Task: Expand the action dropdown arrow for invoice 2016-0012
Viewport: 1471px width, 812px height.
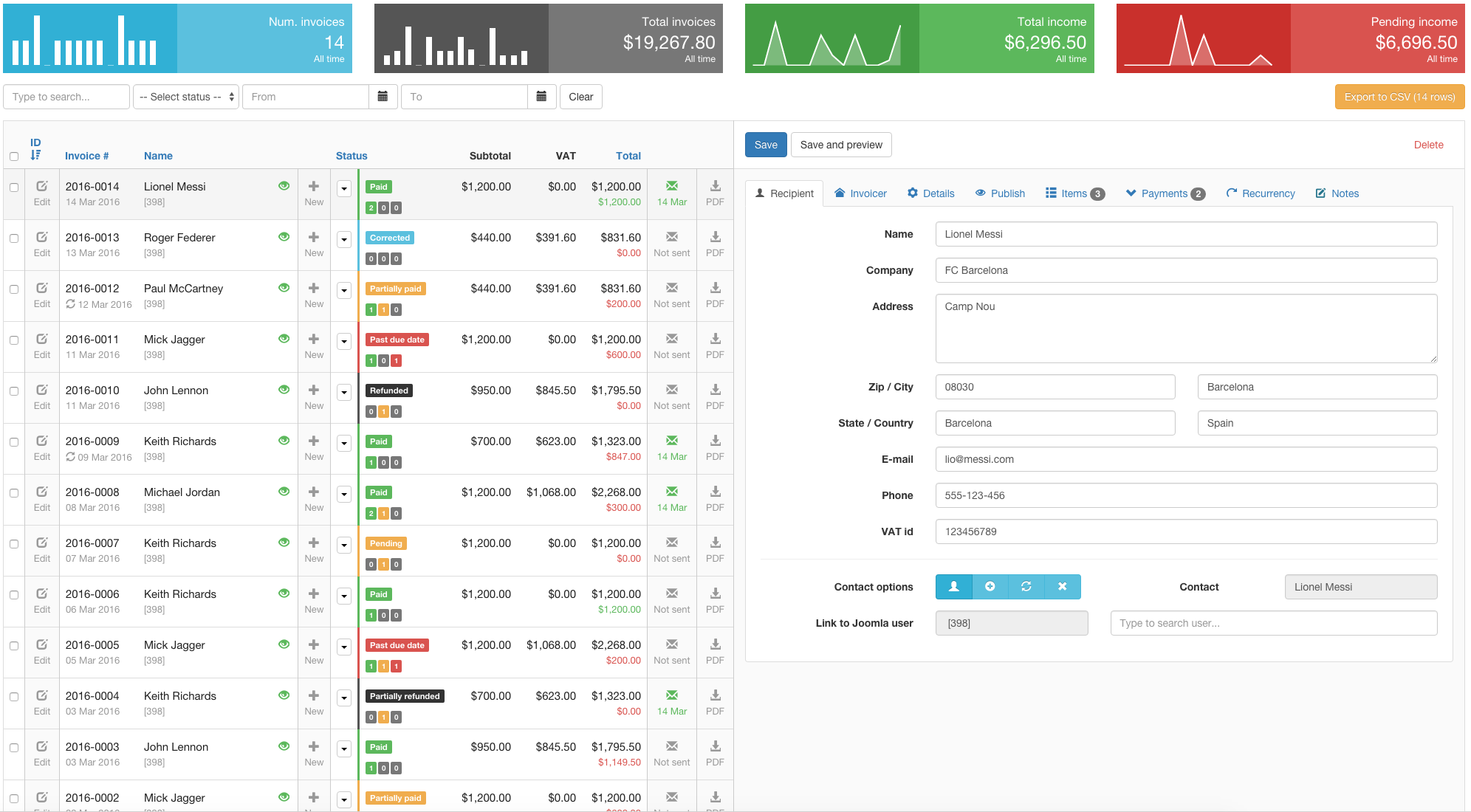Action: click(x=345, y=291)
